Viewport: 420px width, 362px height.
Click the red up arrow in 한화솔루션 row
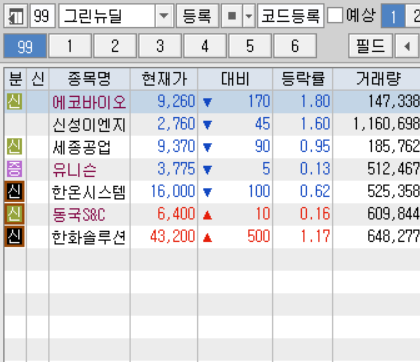point(207,237)
